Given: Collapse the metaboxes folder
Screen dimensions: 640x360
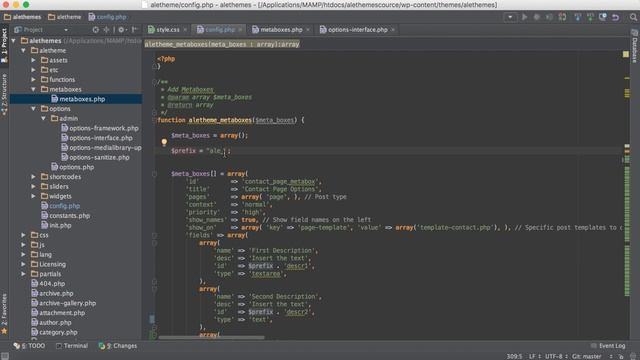Looking at the screenshot, I should click(33, 89).
